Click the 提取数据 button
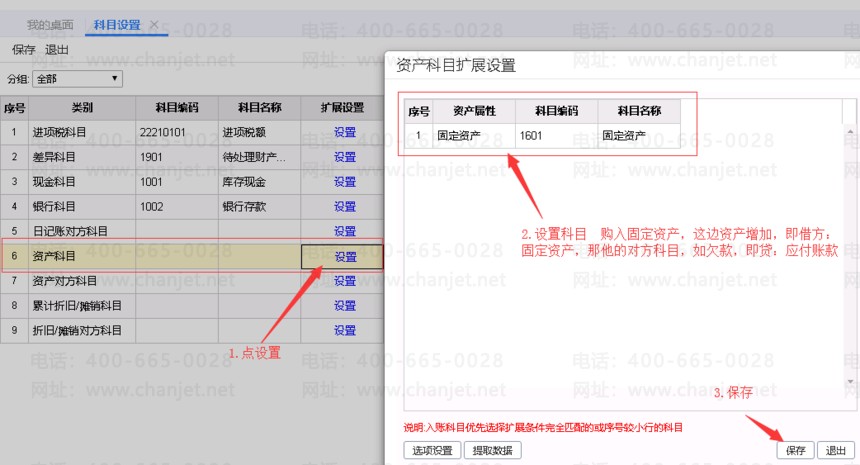The image size is (860, 465). pyautogui.click(x=493, y=450)
